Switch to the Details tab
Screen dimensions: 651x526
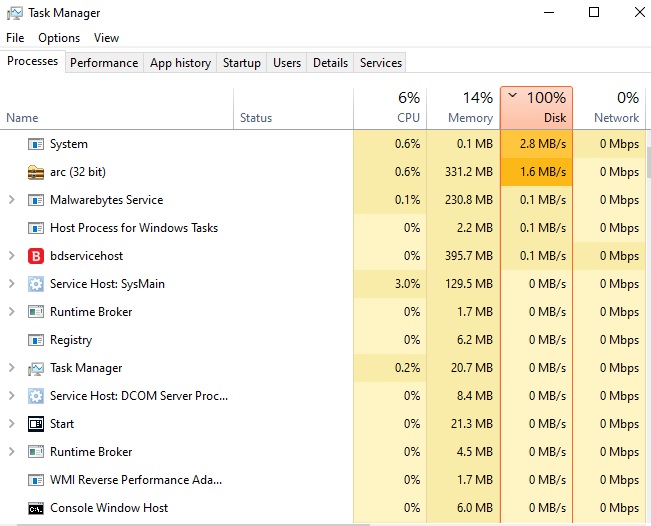click(x=330, y=63)
